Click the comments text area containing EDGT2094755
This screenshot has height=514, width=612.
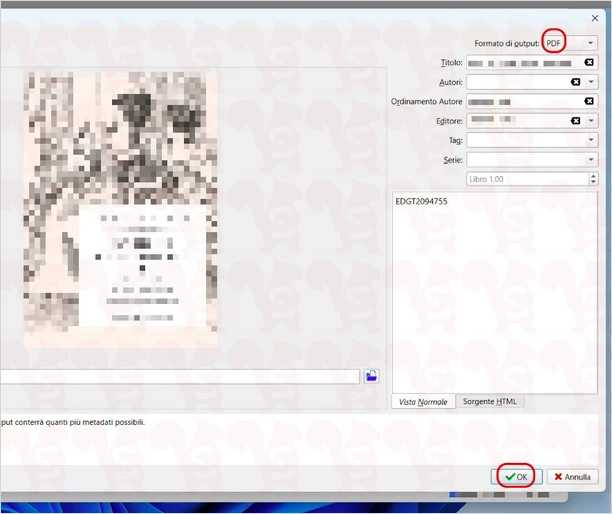tap(495, 292)
